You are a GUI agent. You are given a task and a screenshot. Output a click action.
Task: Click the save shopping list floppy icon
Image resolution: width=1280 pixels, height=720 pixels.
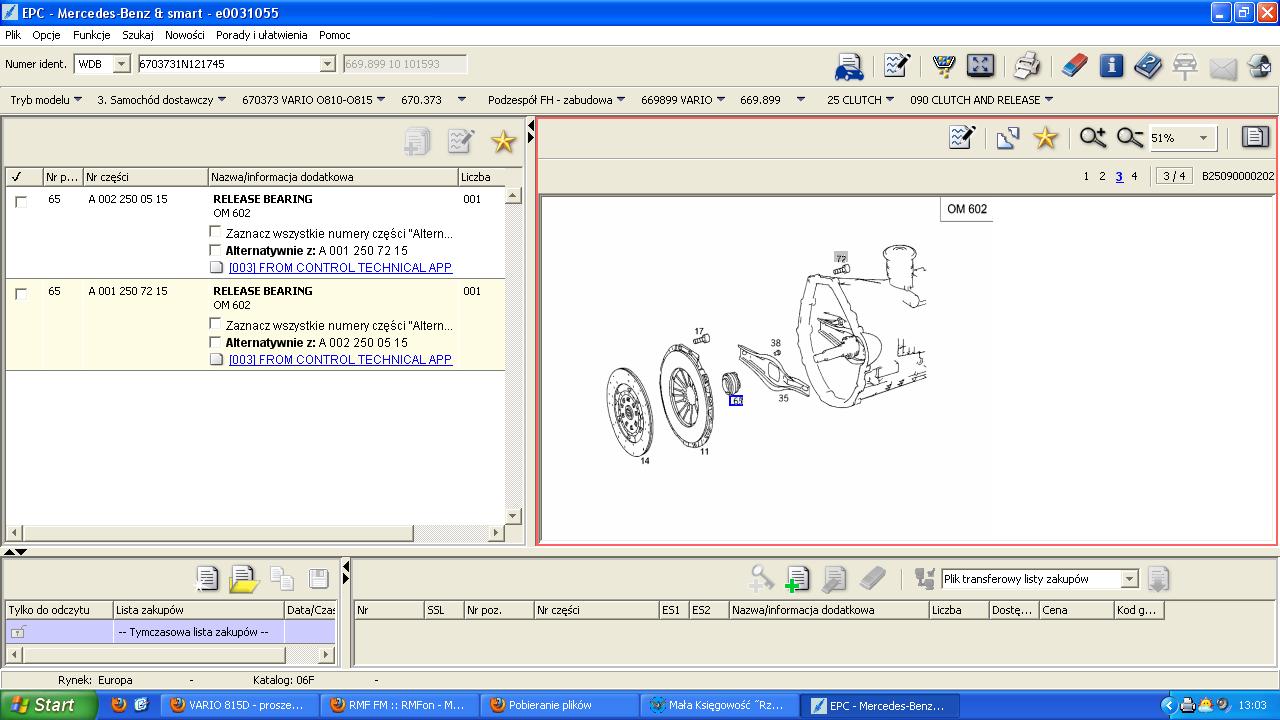318,578
